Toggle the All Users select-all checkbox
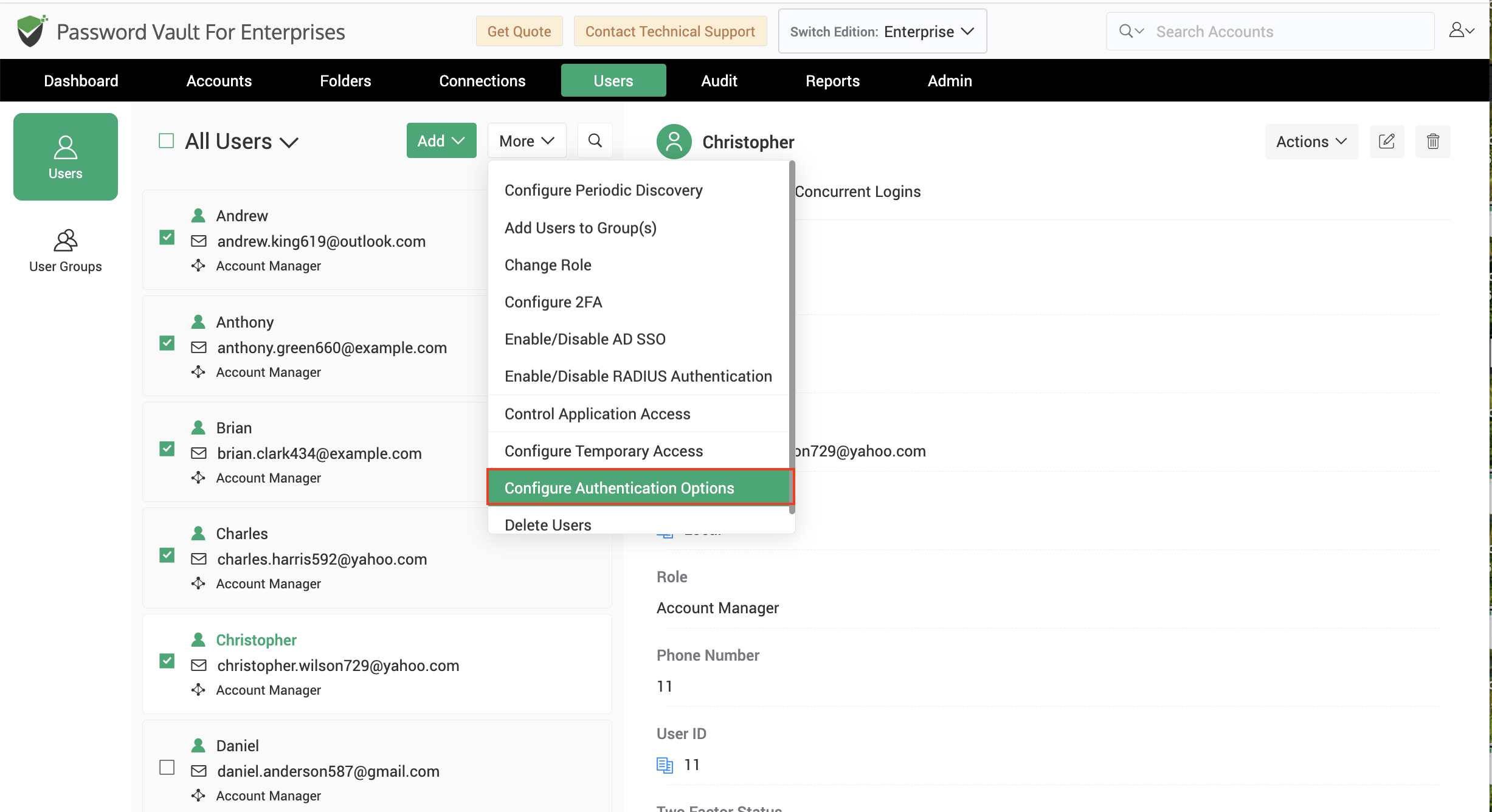Screen dimensions: 1492x812 pos(167,141)
